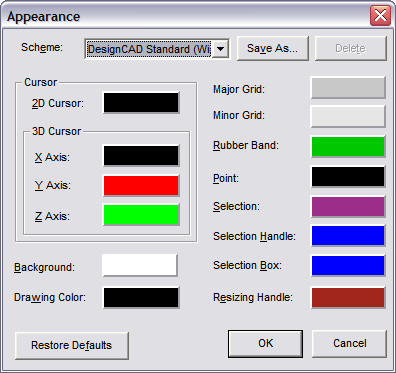Confirm with the OK button
This screenshot has height=373, width=396.
(265, 343)
